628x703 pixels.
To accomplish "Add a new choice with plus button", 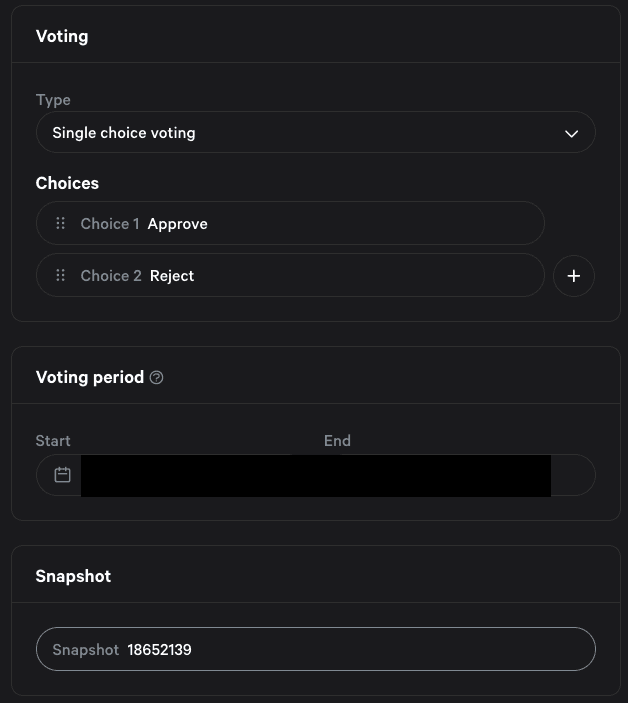I will pos(574,276).
